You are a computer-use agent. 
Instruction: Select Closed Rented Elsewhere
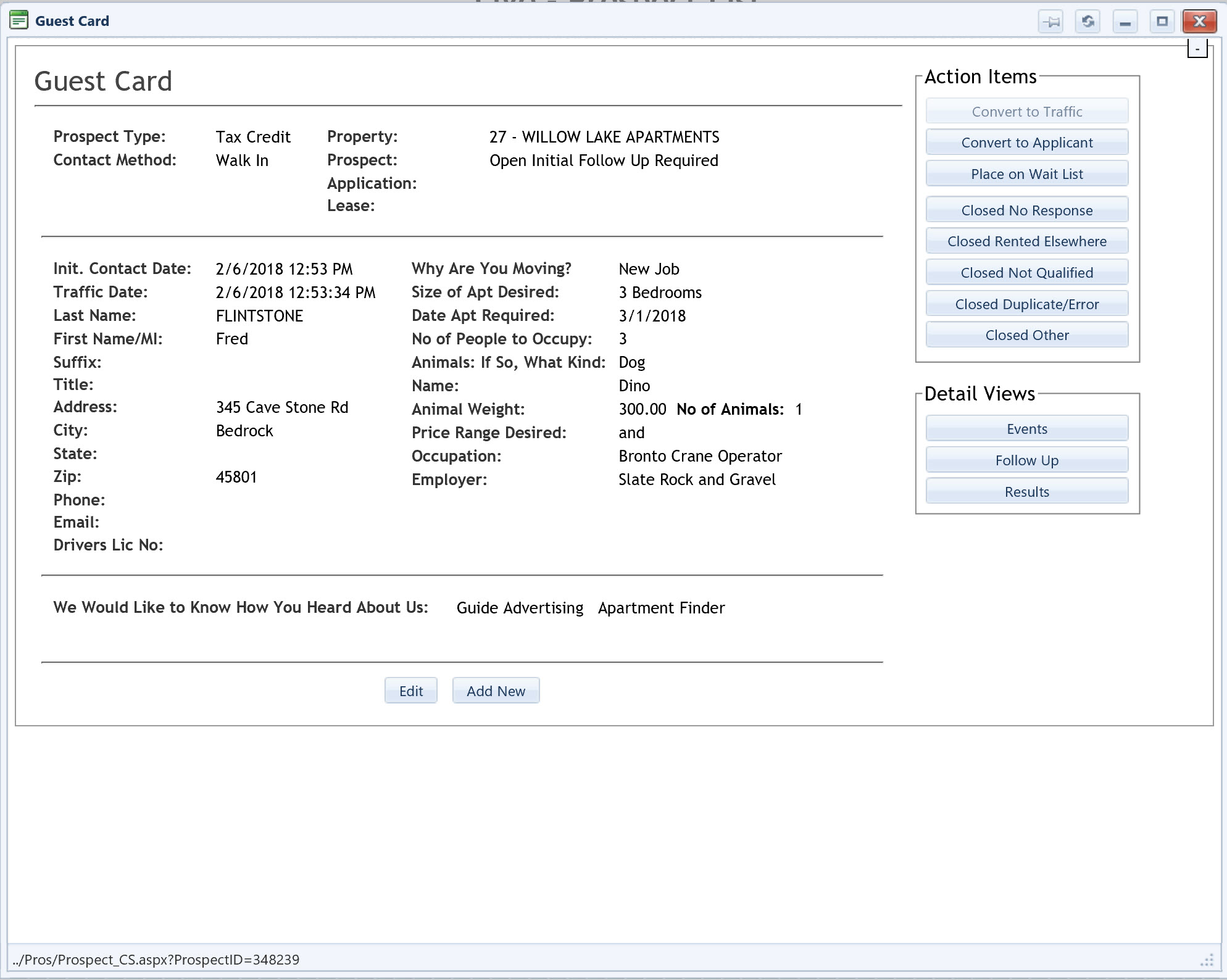pyautogui.click(x=1026, y=241)
